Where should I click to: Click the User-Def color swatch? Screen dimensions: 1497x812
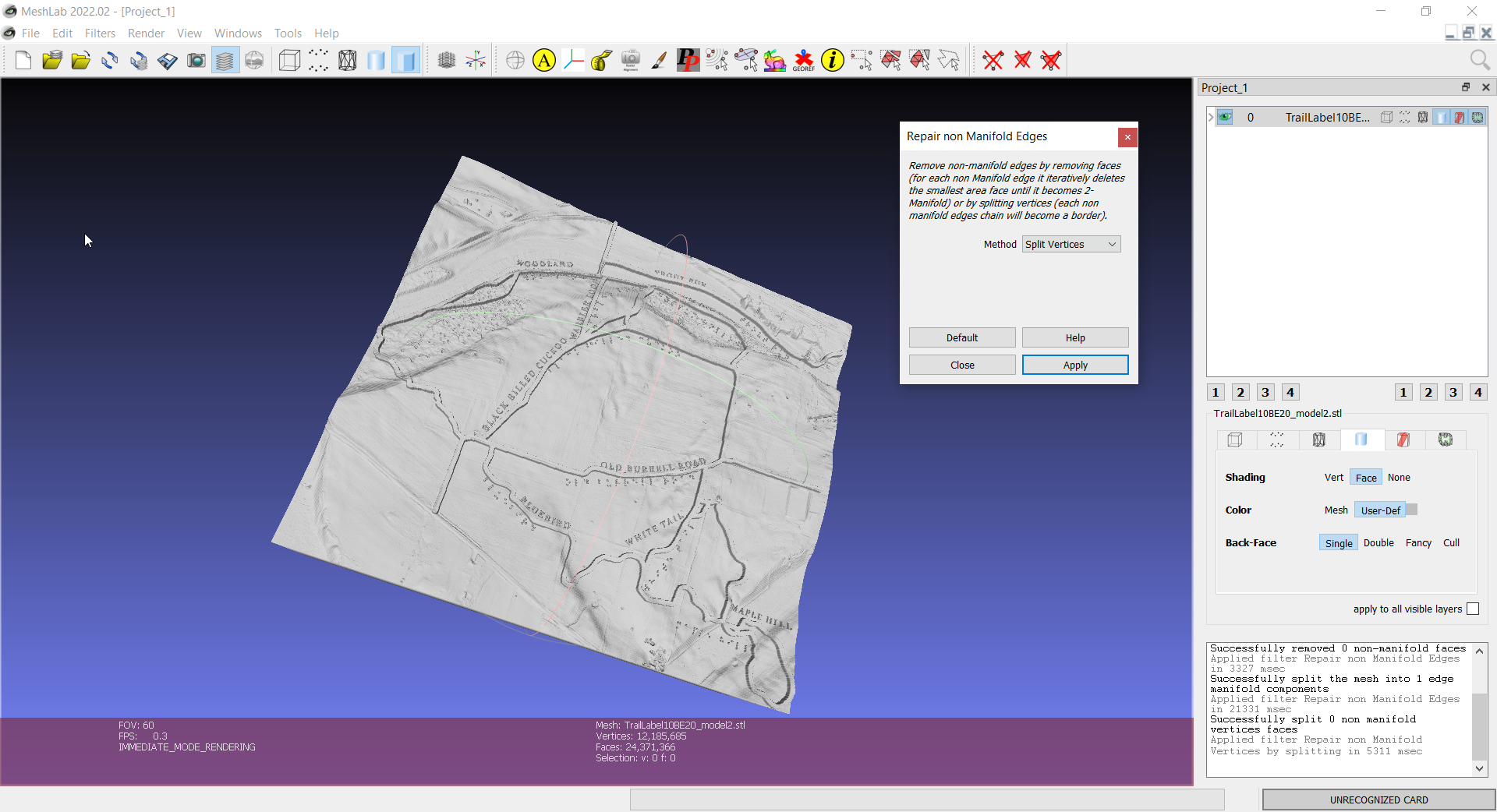tap(1411, 510)
